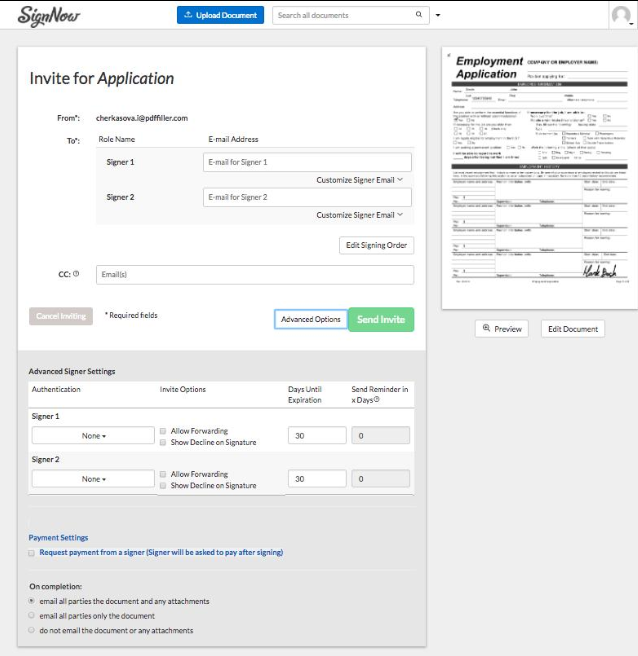Click Signer 2 Send Reminder days field

(381, 479)
